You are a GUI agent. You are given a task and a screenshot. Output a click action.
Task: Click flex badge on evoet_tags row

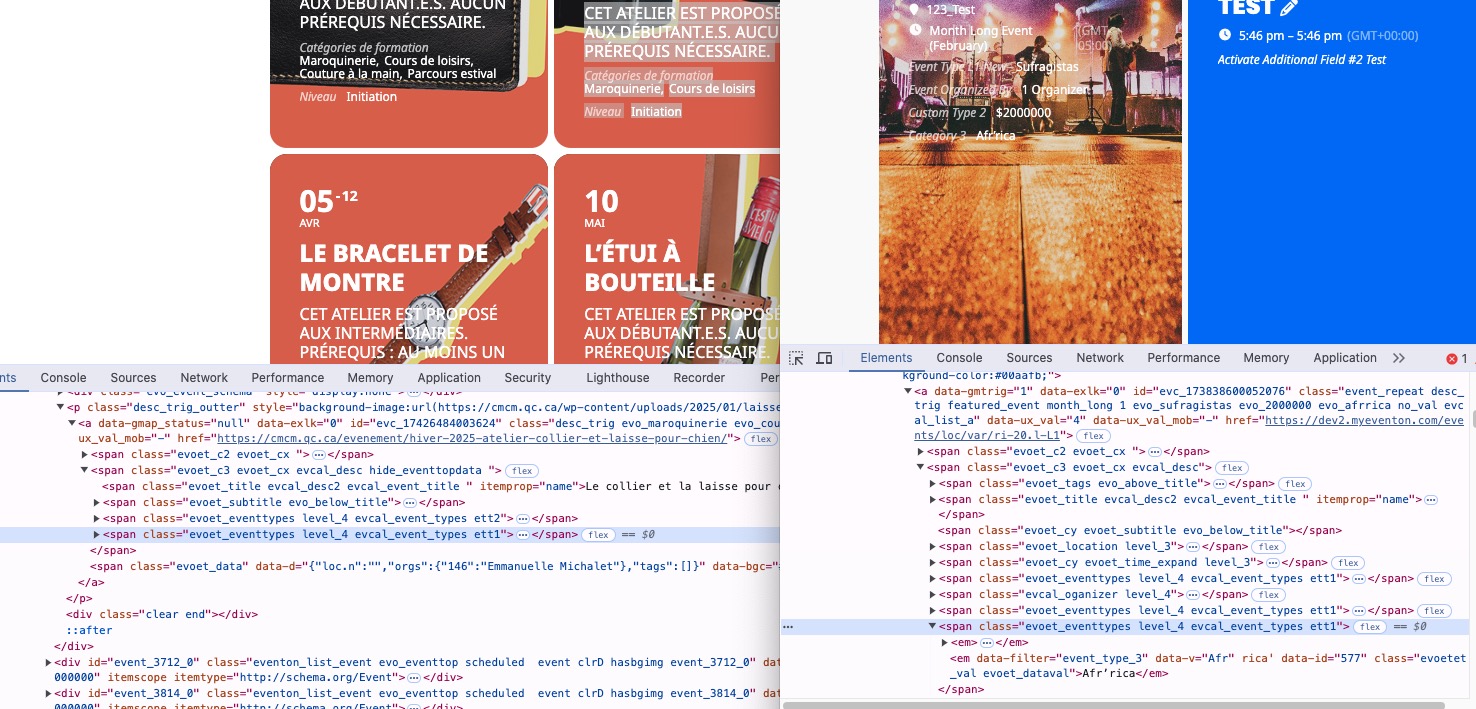1295,483
